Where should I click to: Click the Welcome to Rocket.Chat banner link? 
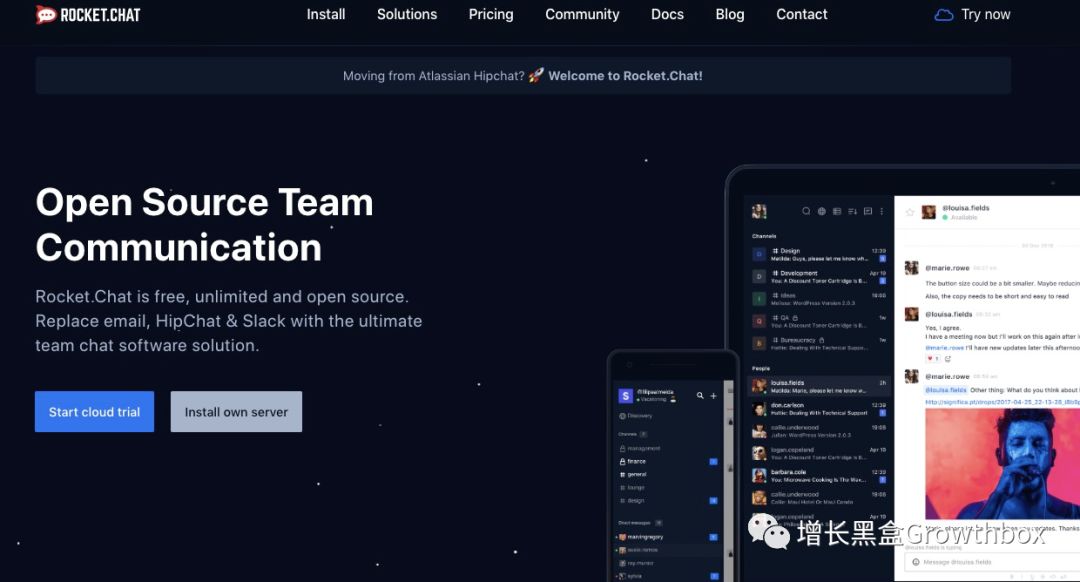(625, 76)
